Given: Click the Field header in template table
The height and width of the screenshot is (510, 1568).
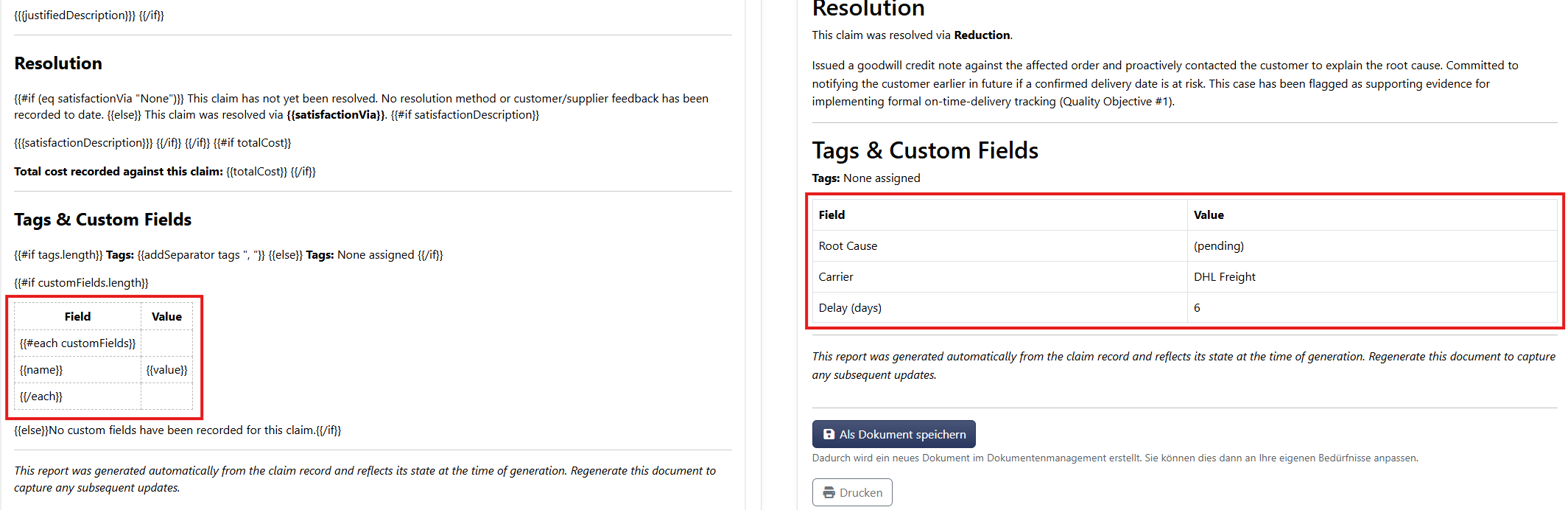Looking at the screenshot, I should pos(77,316).
